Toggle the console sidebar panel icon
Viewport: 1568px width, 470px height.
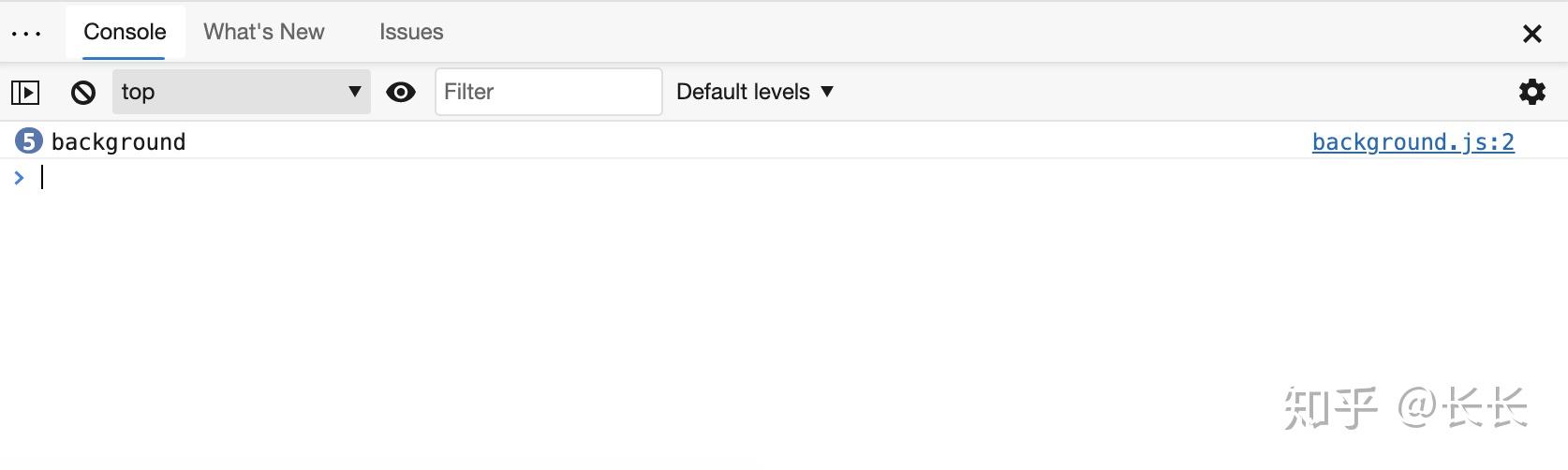click(x=25, y=92)
